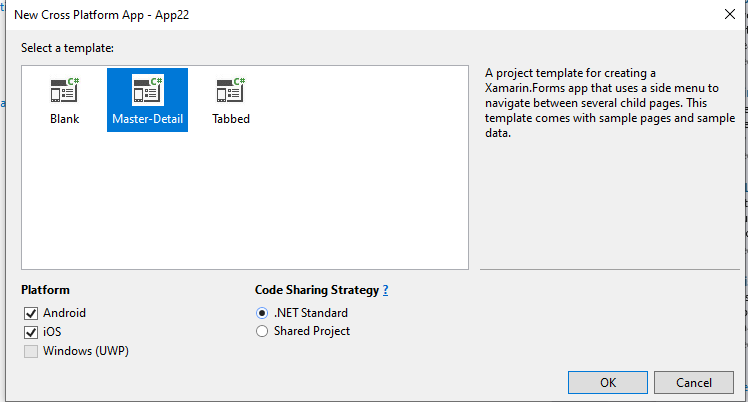
Task: Click the Master-Detail label text
Action: [x=147, y=119]
